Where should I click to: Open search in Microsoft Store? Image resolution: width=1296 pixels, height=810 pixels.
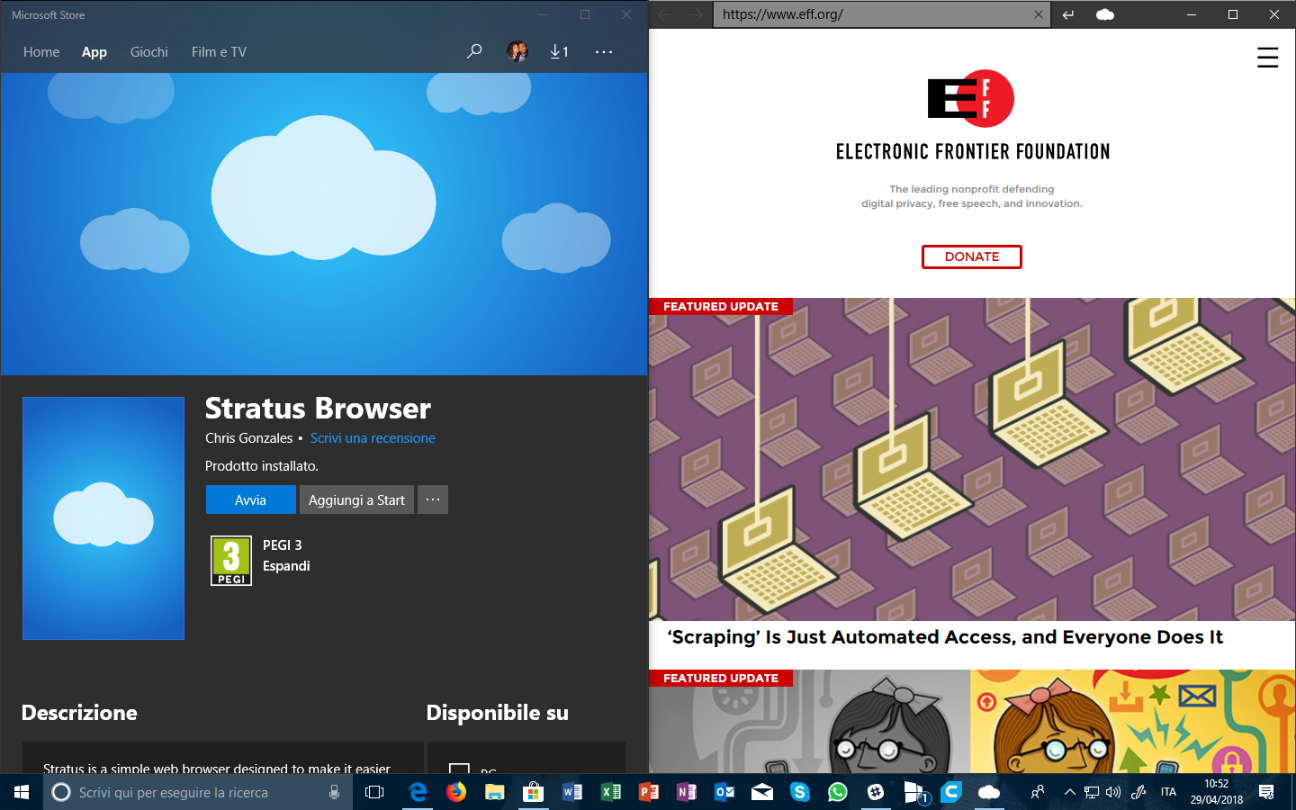475,51
